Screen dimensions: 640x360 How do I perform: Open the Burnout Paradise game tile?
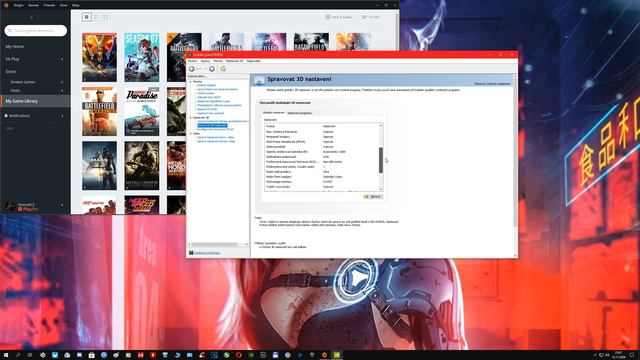click(x=142, y=111)
